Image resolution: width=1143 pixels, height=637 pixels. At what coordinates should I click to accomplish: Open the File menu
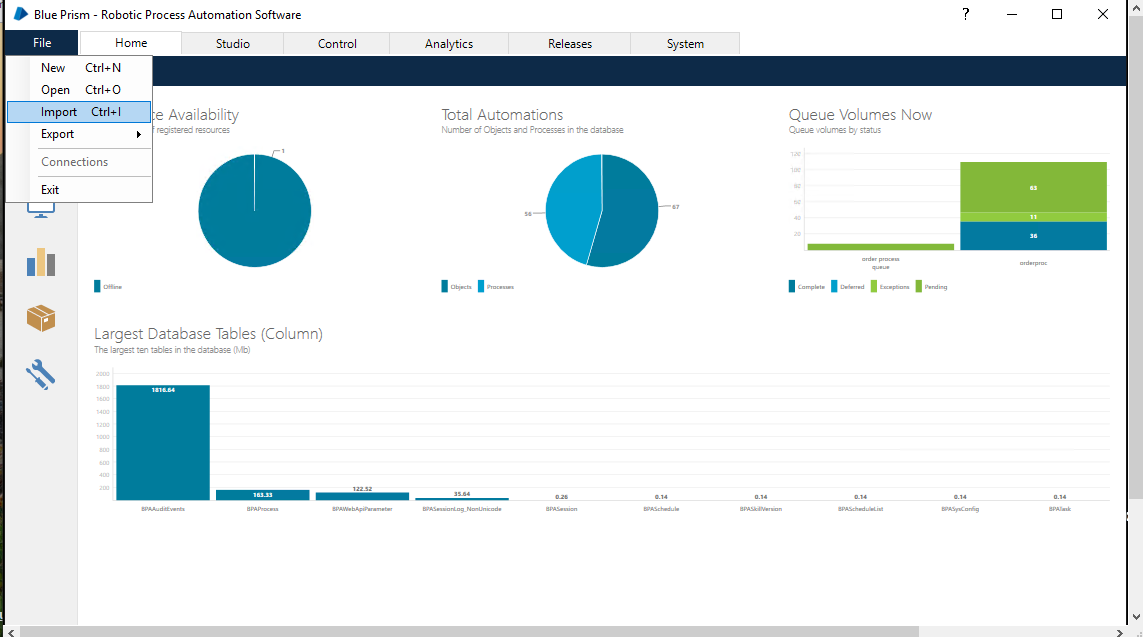[x=41, y=43]
